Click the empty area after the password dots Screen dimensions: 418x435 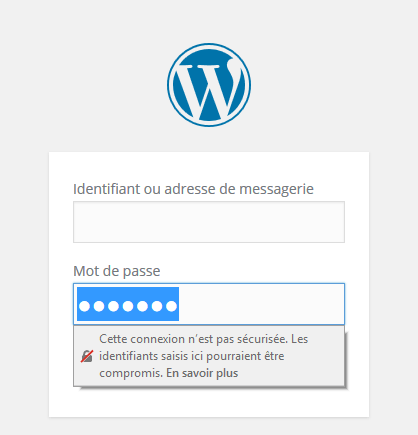coord(262,304)
